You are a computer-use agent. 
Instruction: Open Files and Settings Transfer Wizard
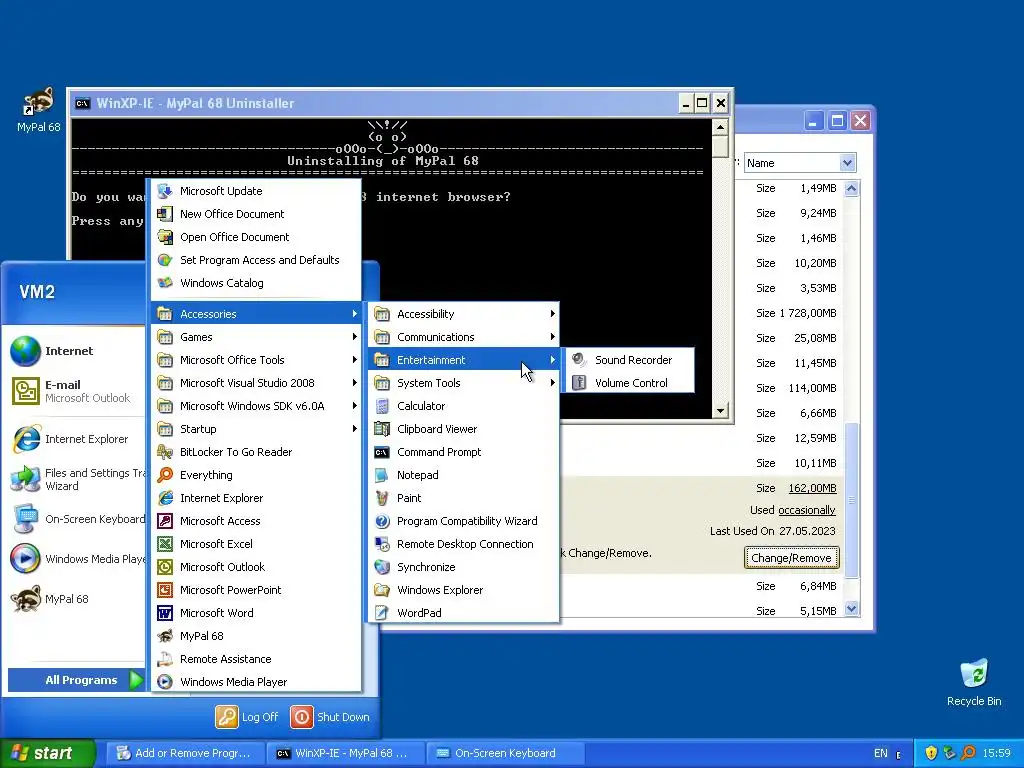[75, 479]
